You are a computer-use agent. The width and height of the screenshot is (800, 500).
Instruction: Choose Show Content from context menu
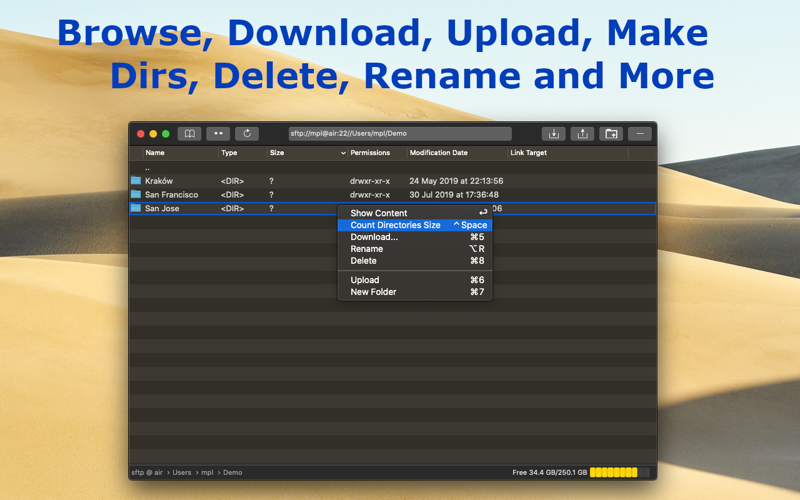pos(415,213)
